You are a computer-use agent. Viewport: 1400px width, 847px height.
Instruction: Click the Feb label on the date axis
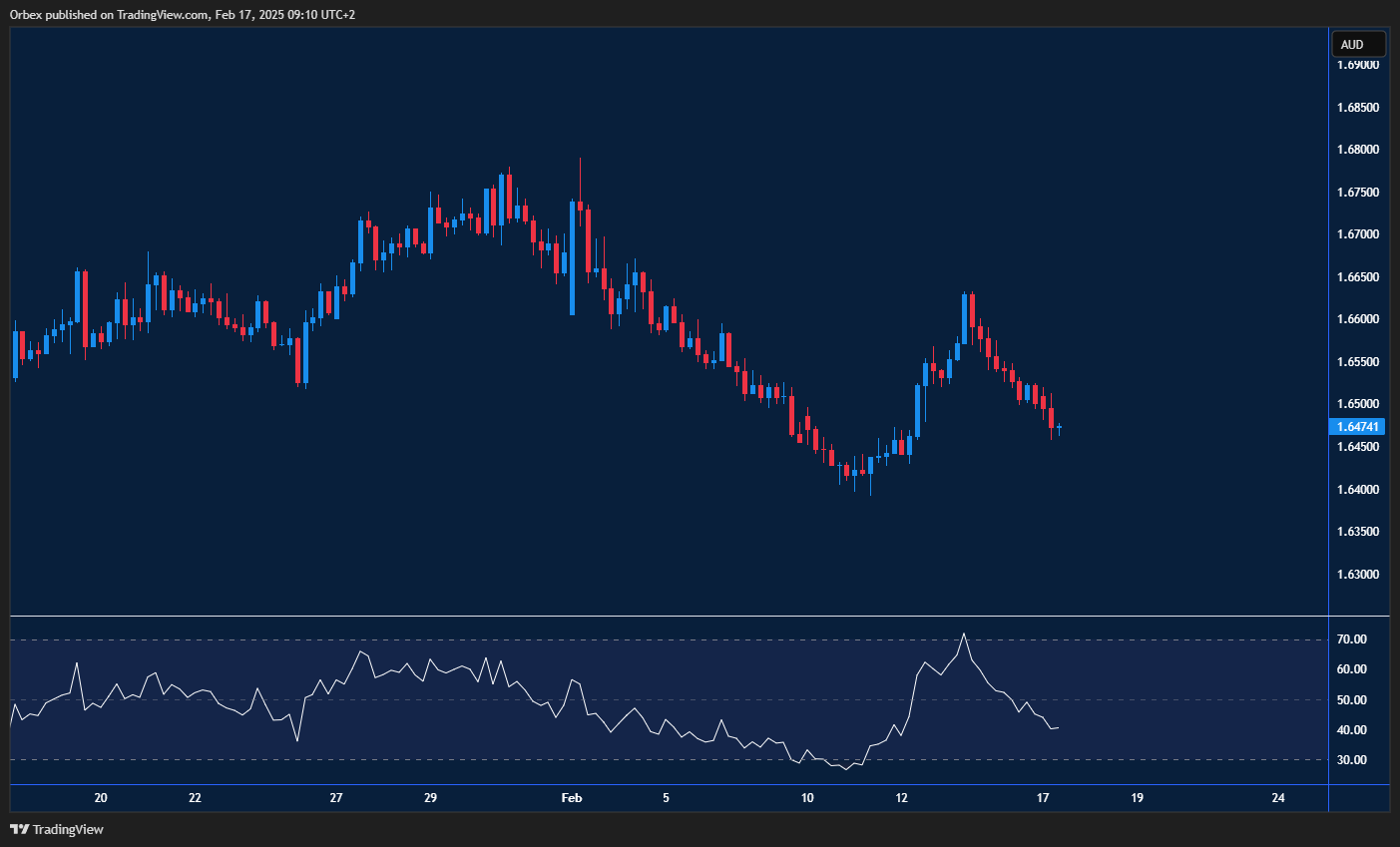571,798
